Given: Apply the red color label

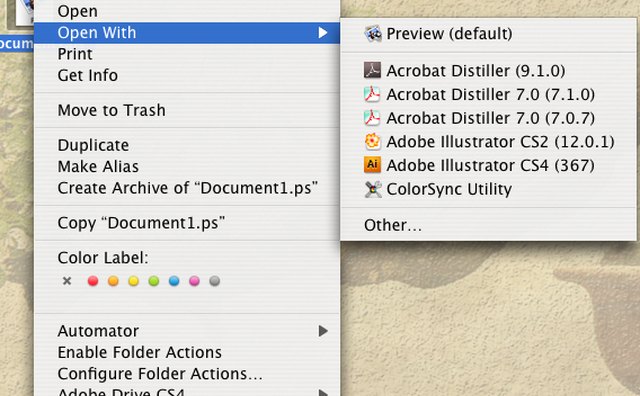Looking at the screenshot, I should pyautogui.click(x=93, y=281).
